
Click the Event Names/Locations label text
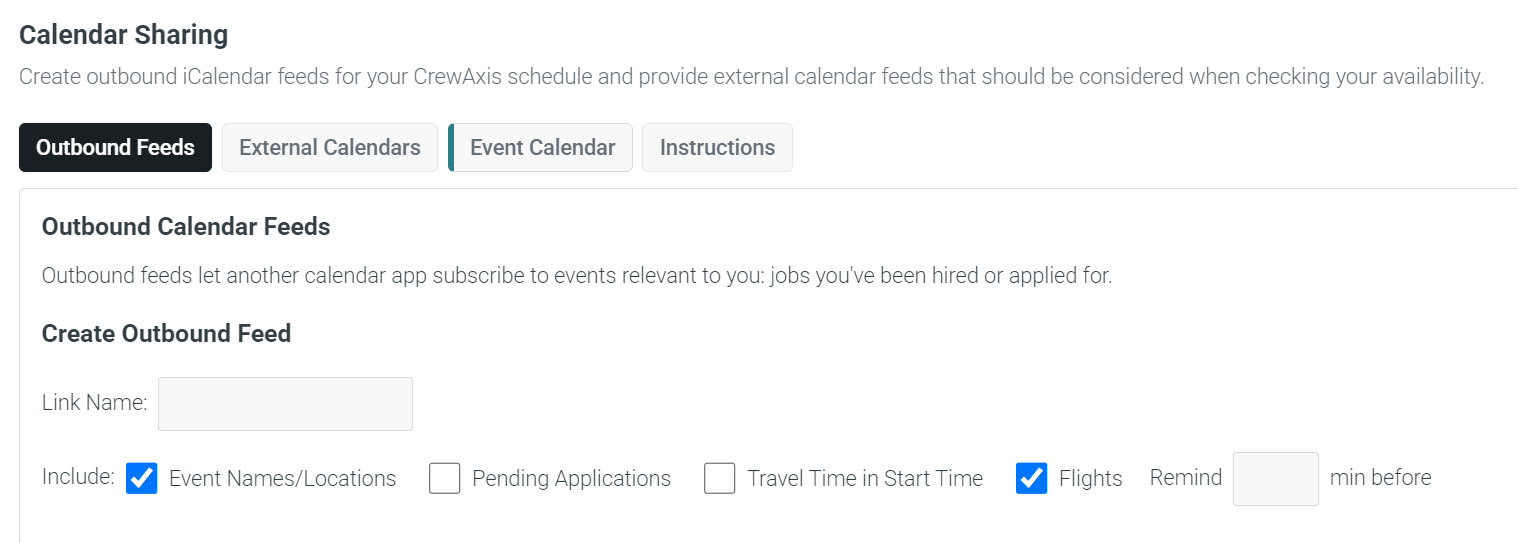(x=283, y=479)
